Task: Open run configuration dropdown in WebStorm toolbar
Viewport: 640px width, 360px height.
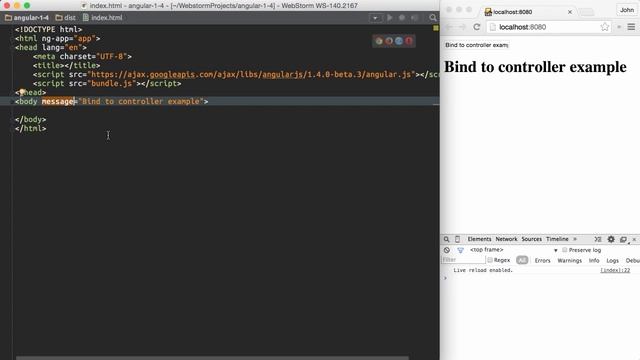Action: 375,18
